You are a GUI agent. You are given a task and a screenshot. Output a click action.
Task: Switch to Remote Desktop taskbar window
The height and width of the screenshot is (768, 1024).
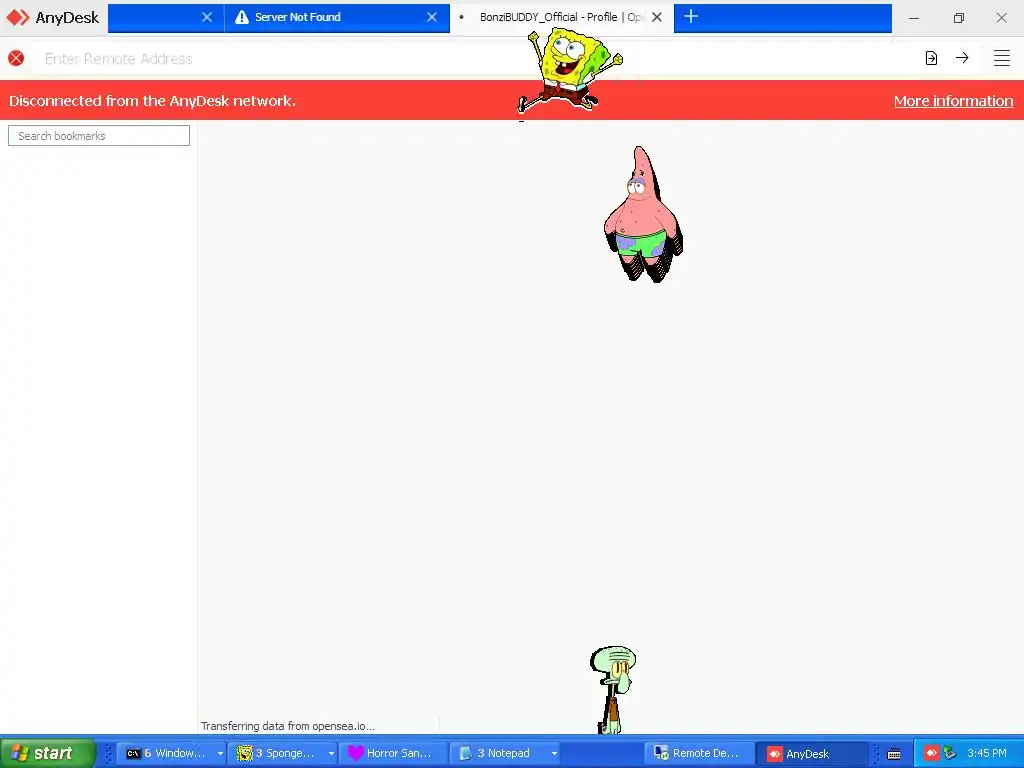[x=699, y=753]
